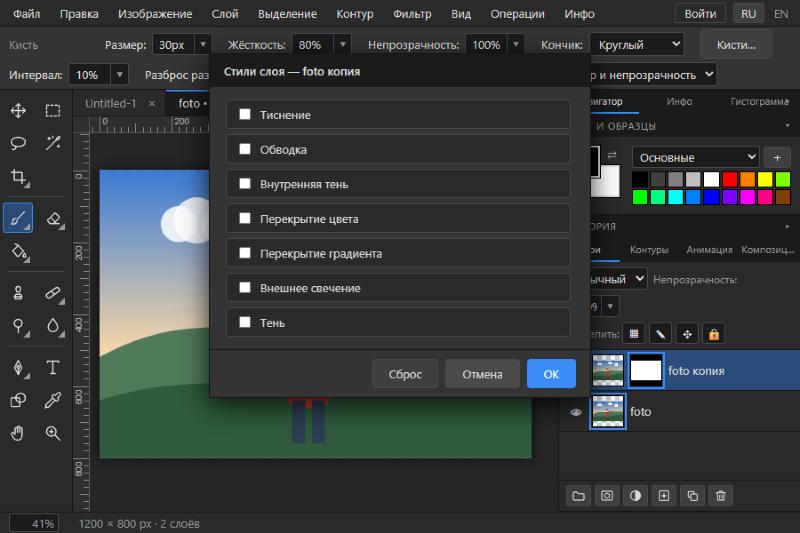Select the Hand tool
The width and height of the screenshot is (800, 533).
coord(18,433)
